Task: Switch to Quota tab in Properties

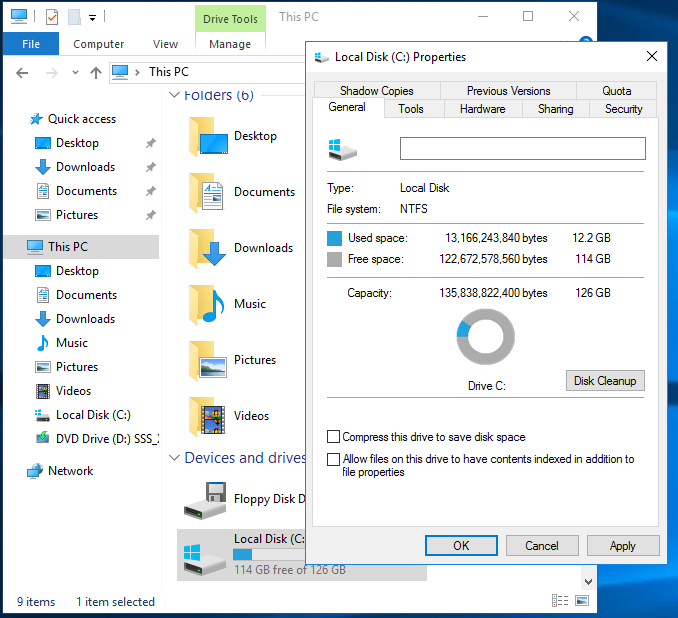Action: pyautogui.click(x=617, y=91)
